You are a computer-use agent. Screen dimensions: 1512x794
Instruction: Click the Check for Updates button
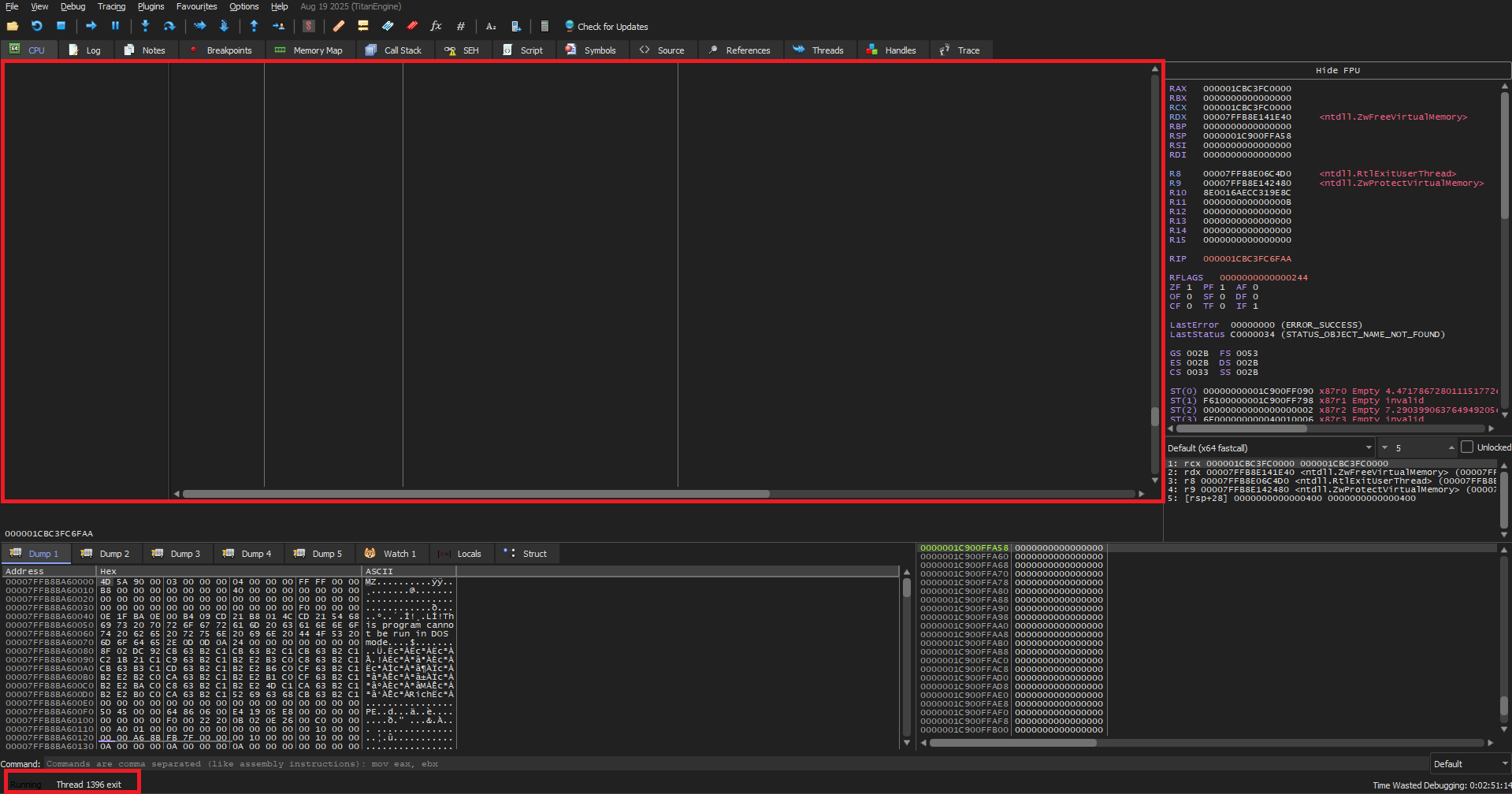coord(606,27)
